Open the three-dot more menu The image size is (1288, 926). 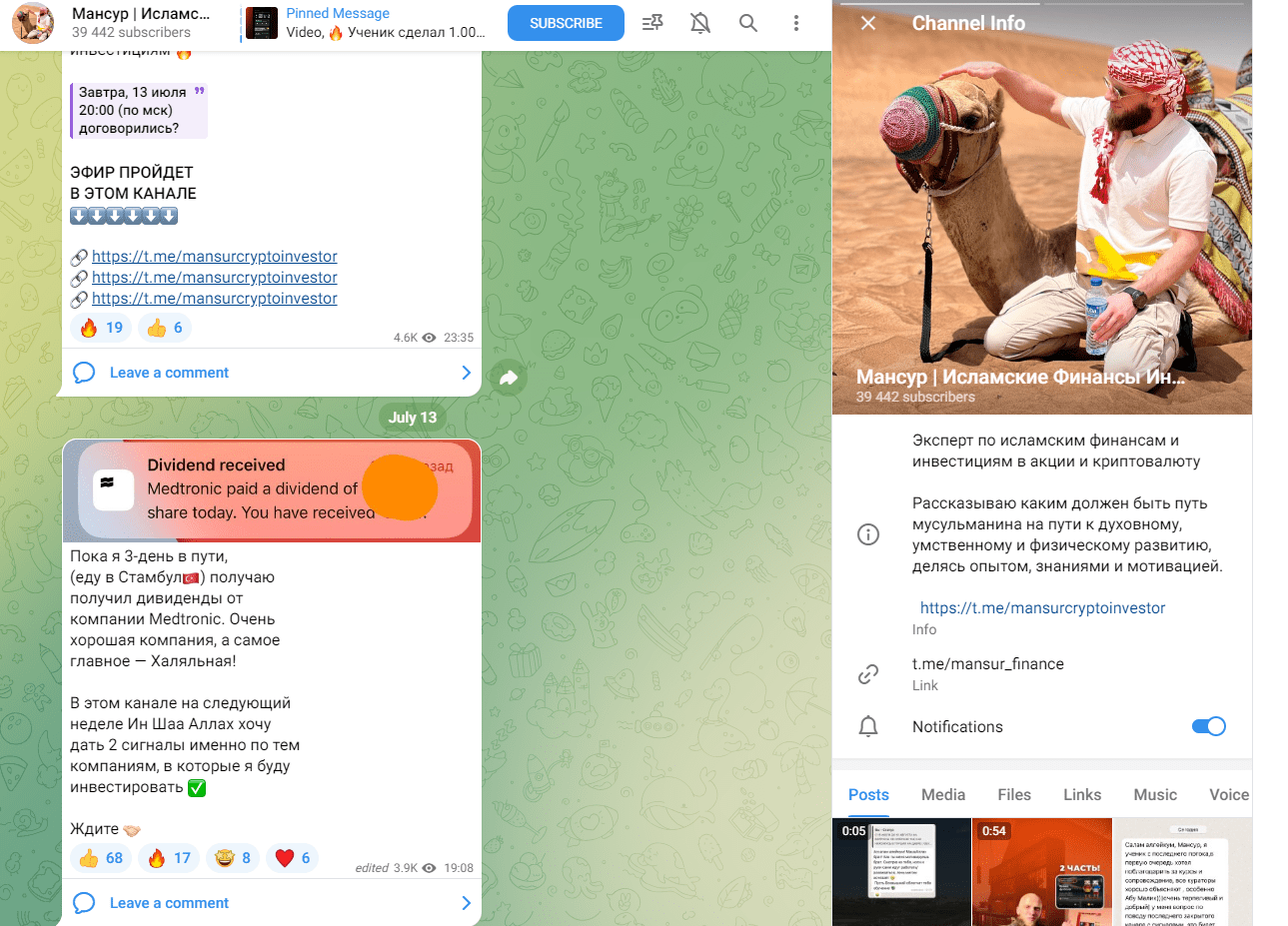click(795, 22)
